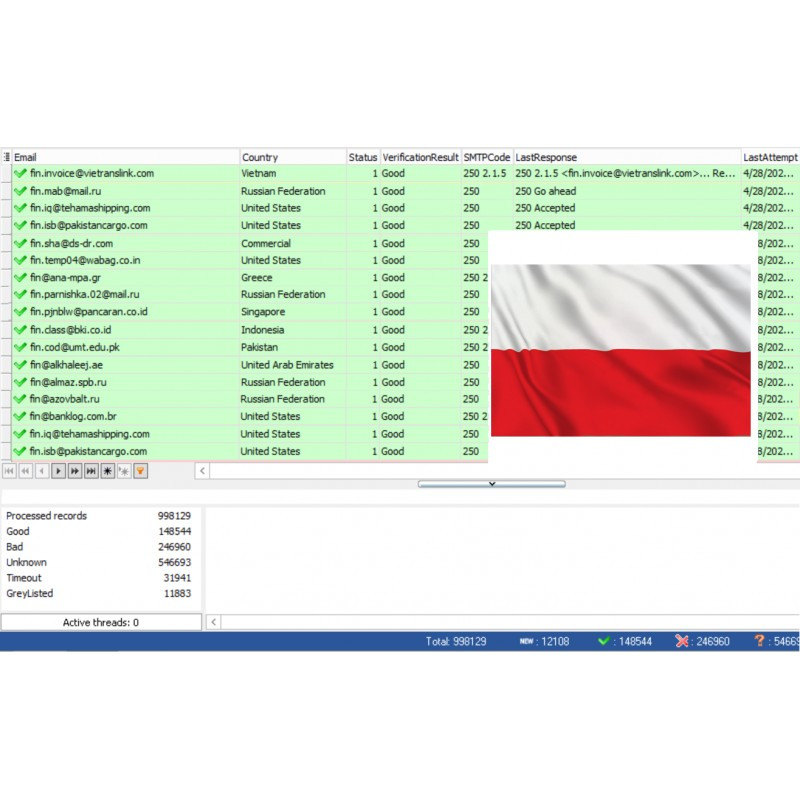
Task: Click the red X bad count icon
Action: coord(682,641)
